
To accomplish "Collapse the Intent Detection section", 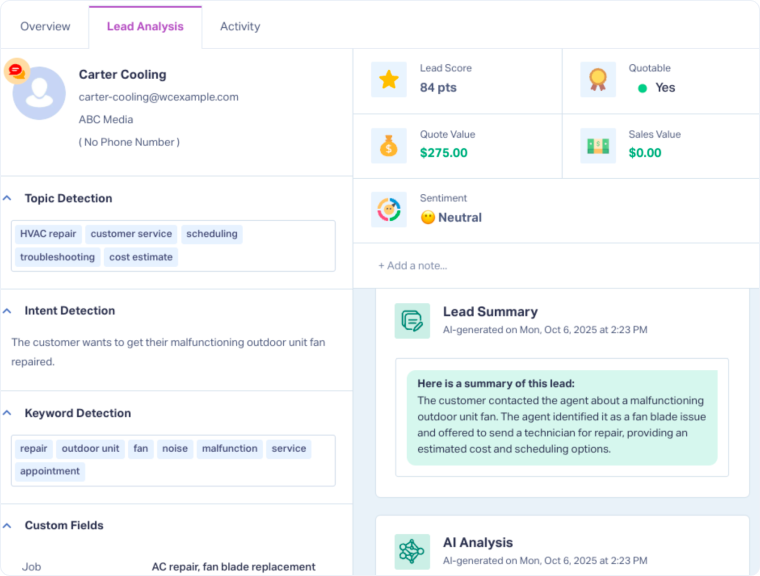I will click(7, 311).
